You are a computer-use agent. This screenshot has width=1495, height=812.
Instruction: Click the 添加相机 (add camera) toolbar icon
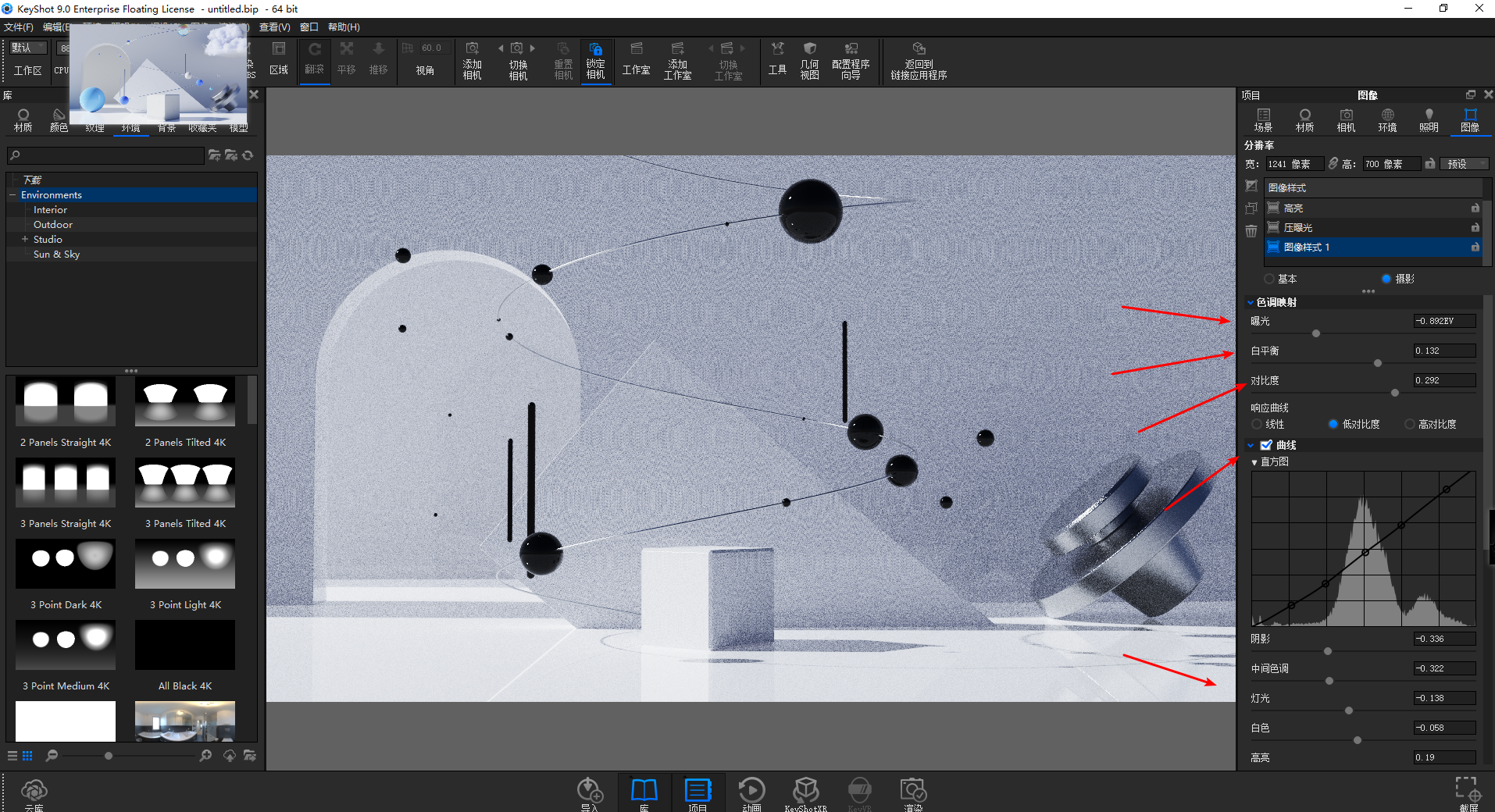(x=472, y=61)
